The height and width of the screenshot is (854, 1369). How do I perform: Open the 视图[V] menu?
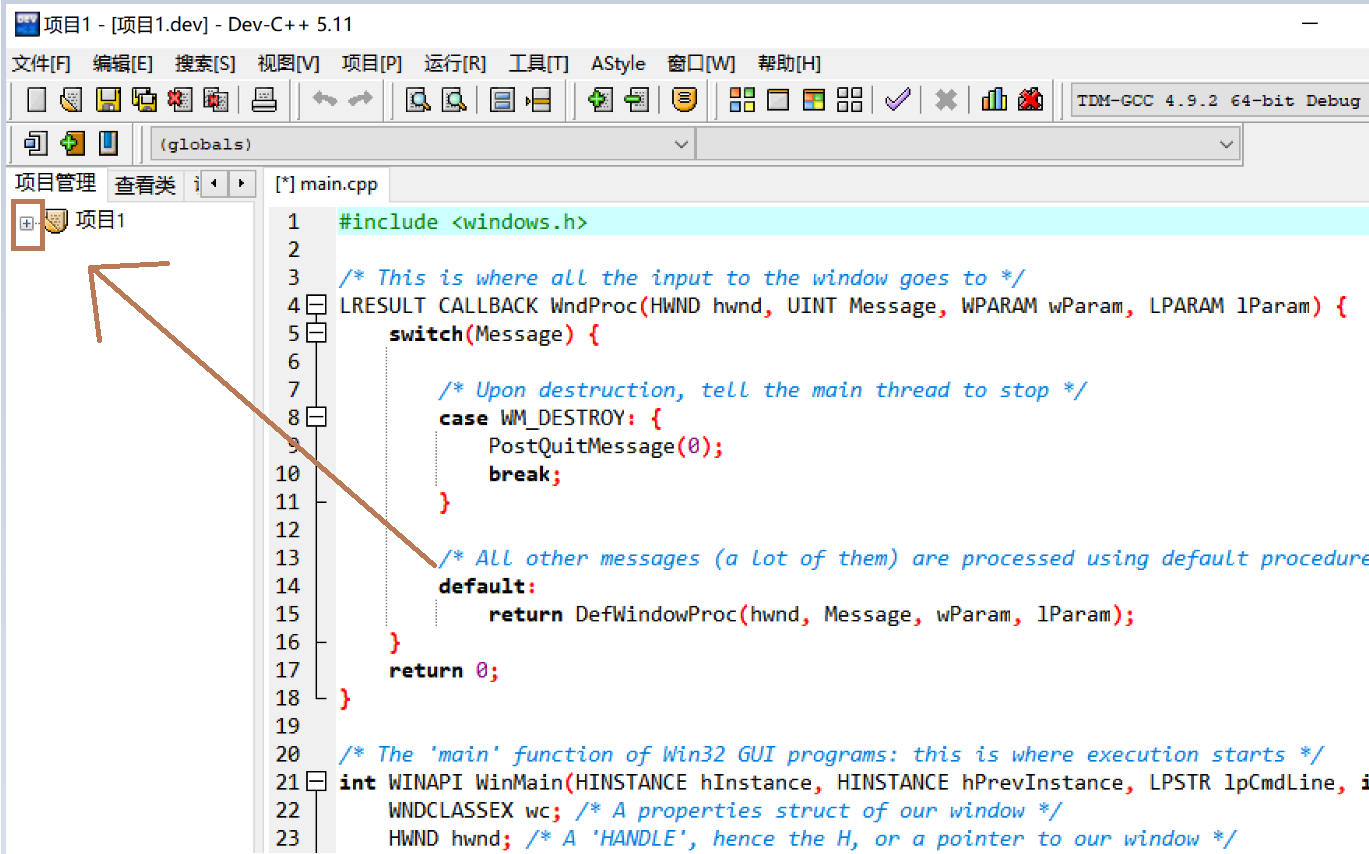tap(288, 64)
